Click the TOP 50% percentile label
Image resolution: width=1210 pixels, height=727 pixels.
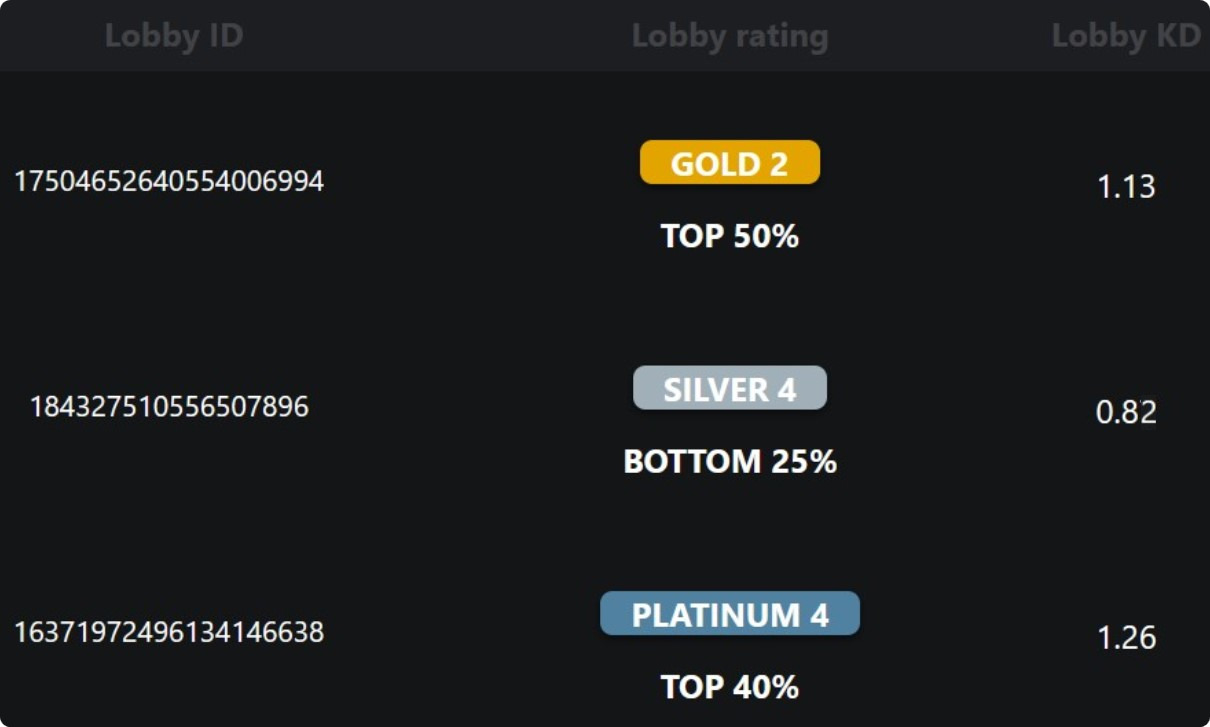[x=730, y=236]
